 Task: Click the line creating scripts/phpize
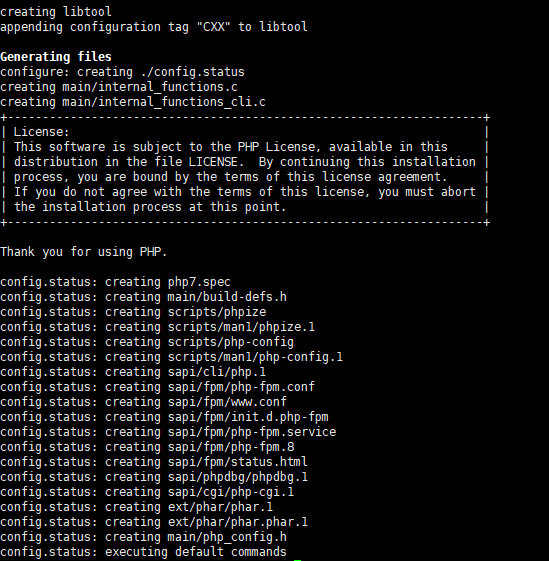coord(133,312)
